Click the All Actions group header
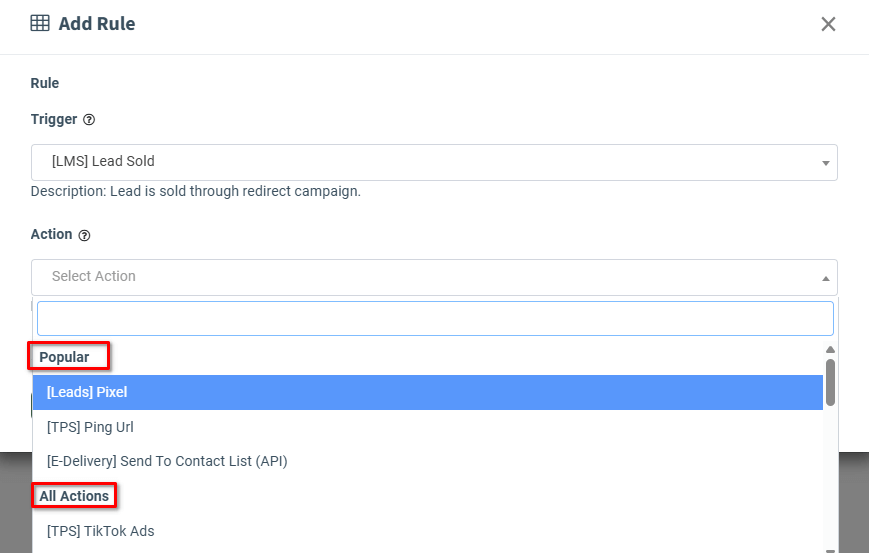Image resolution: width=869 pixels, height=553 pixels. [x=74, y=496]
